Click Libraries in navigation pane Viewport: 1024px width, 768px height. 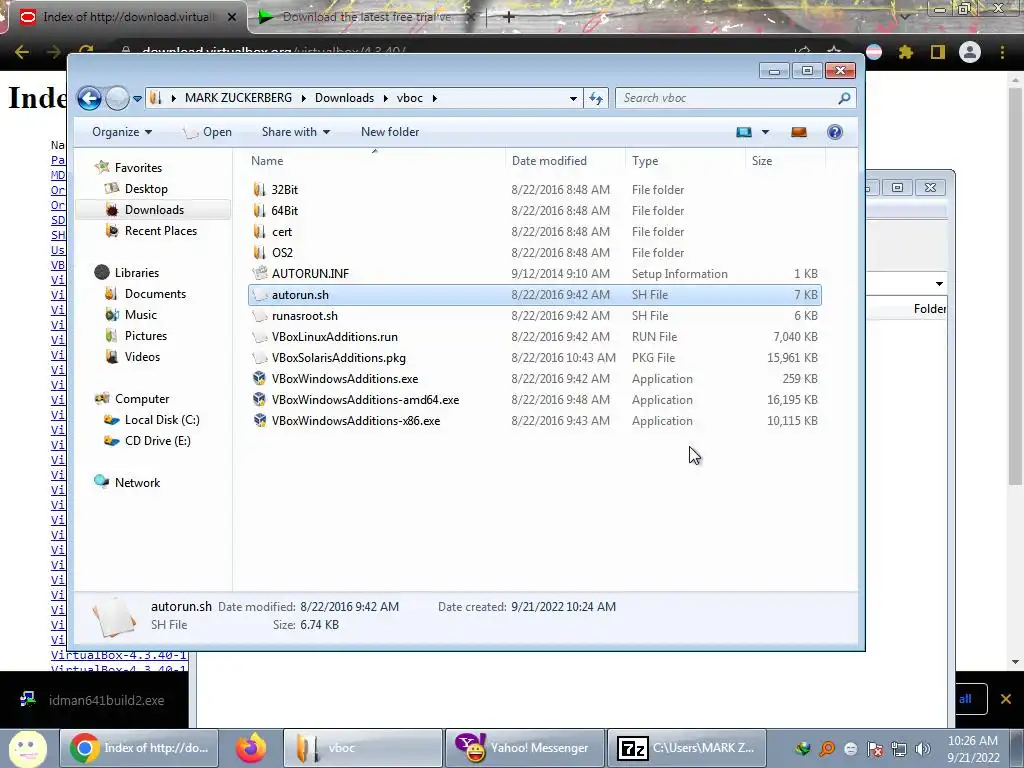tap(136, 273)
